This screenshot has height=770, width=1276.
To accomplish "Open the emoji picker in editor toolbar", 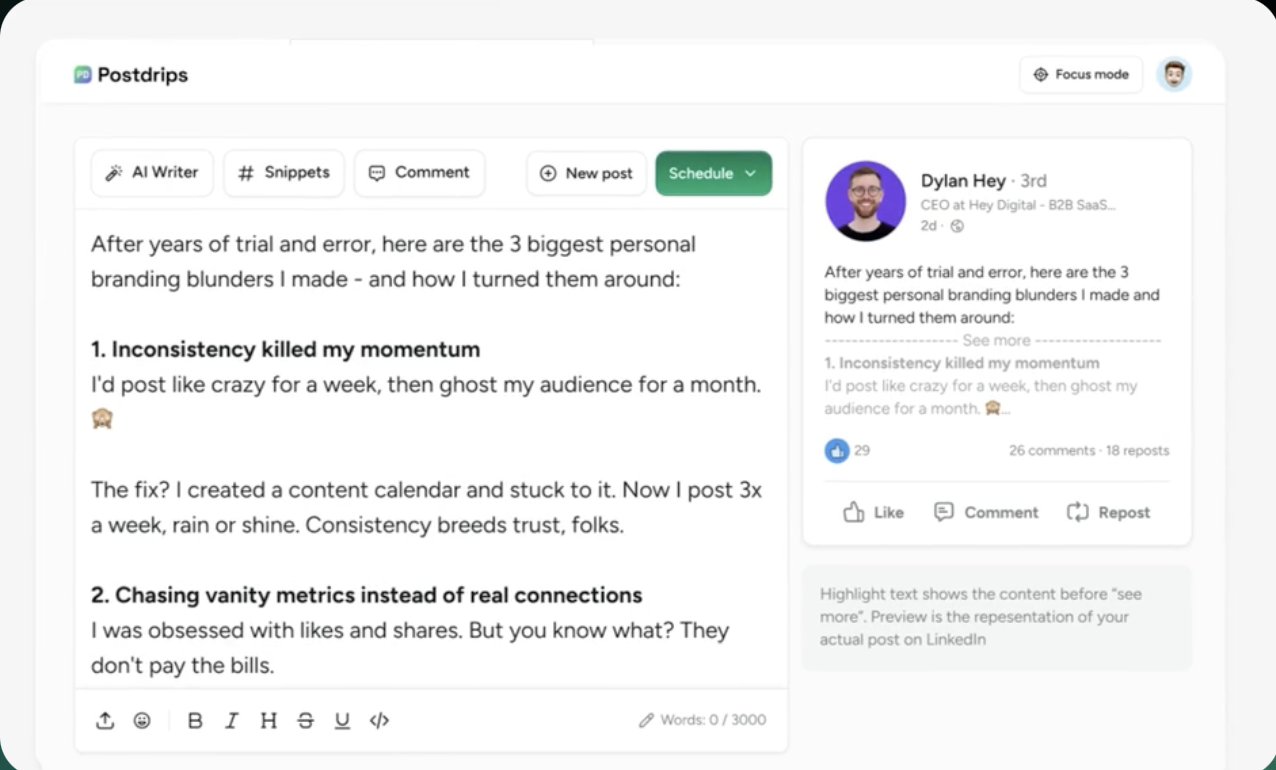I will (x=141, y=719).
